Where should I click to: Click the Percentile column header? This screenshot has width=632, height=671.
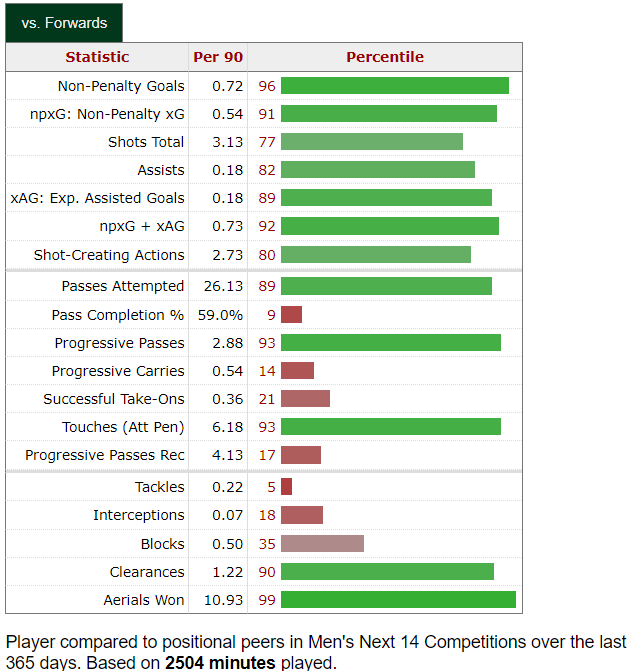point(385,57)
